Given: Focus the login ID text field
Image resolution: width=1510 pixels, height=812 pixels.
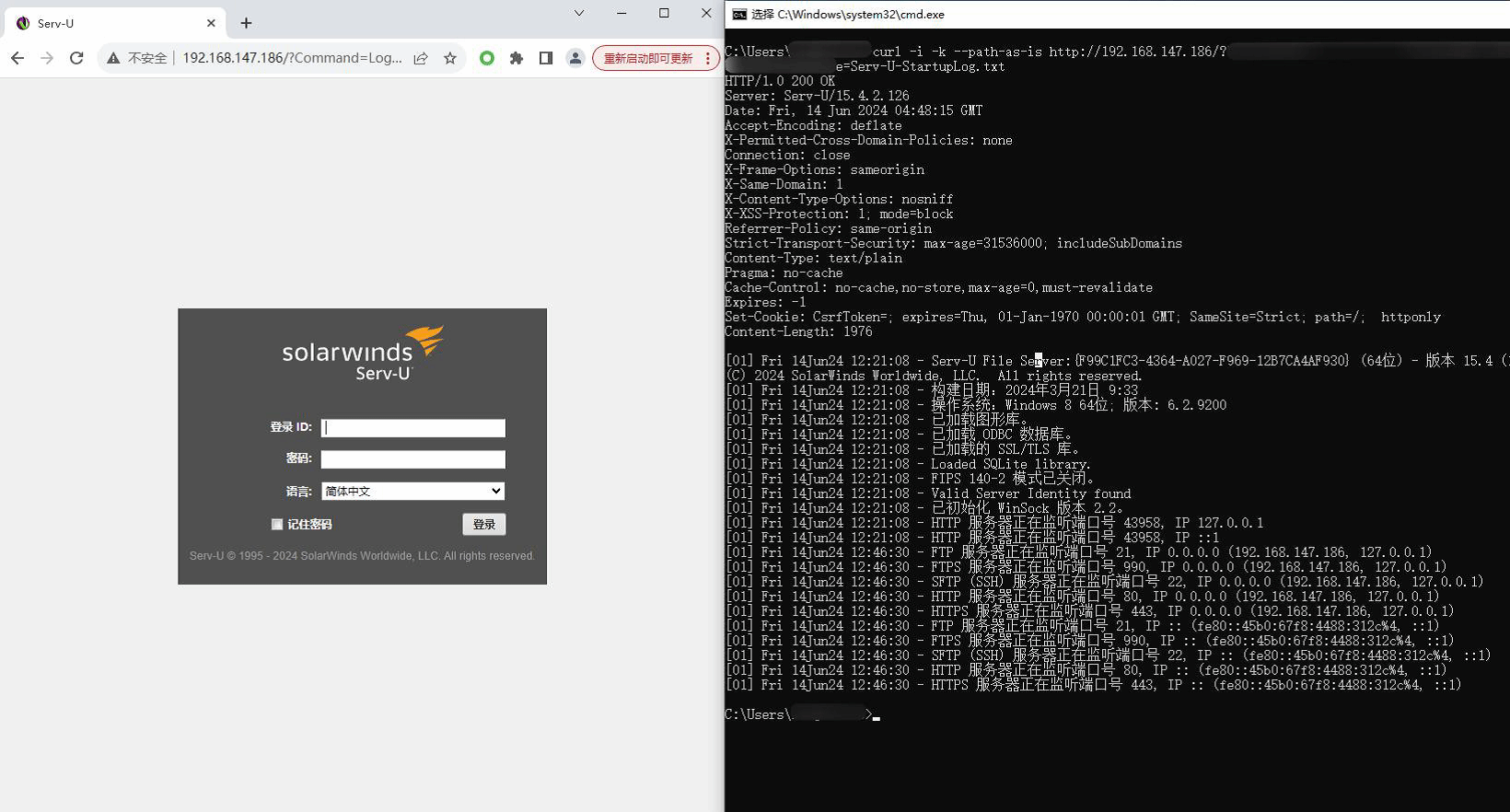Looking at the screenshot, I should 412,428.
